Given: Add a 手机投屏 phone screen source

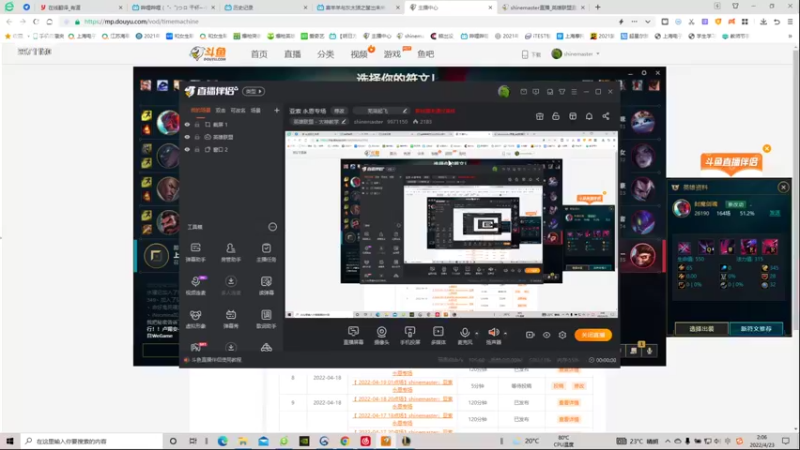Looking at the screenshot, I should [x=410, y=335].
